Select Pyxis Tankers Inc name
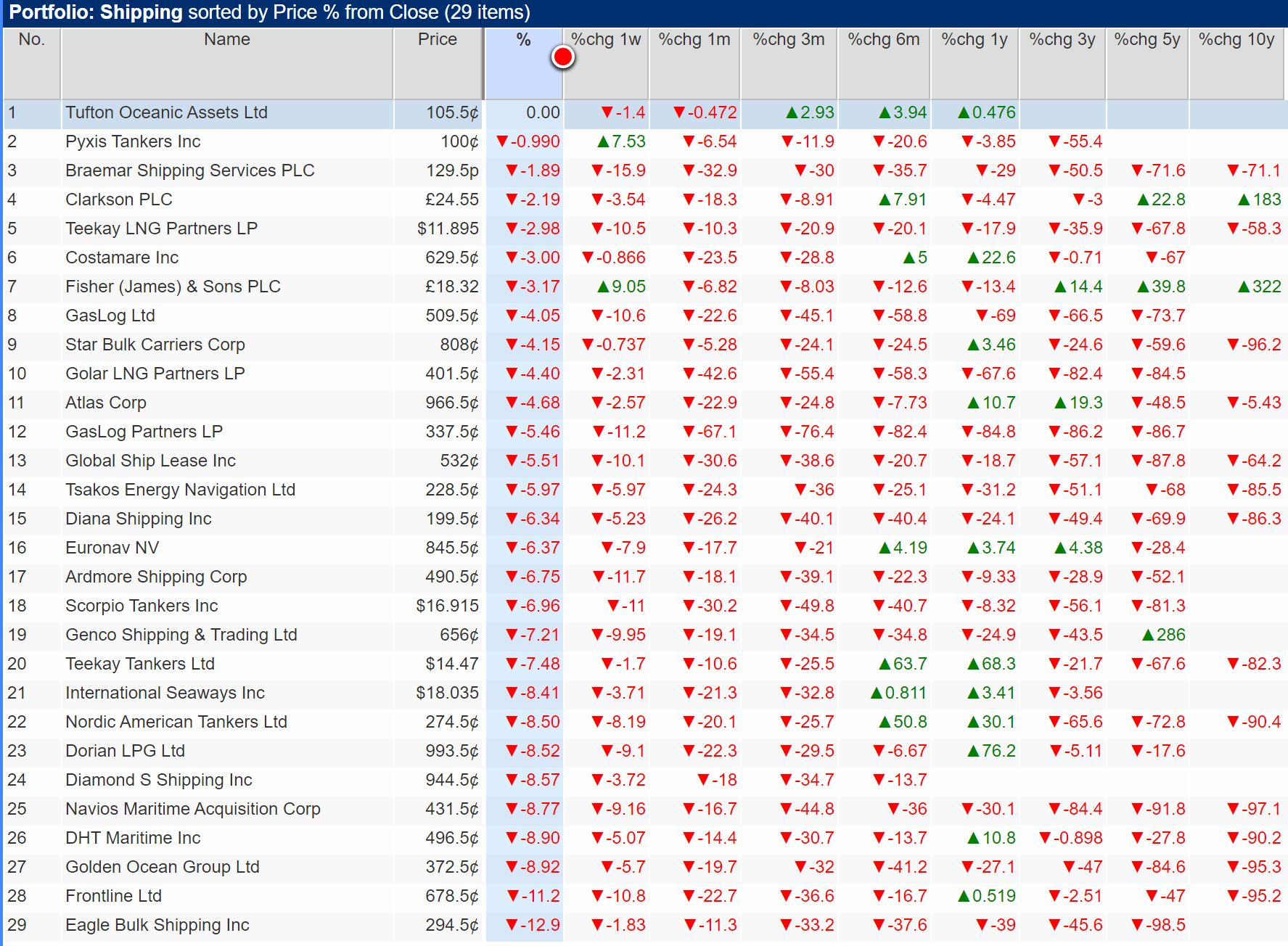The image size is (1288, 946). click(133, 141)
